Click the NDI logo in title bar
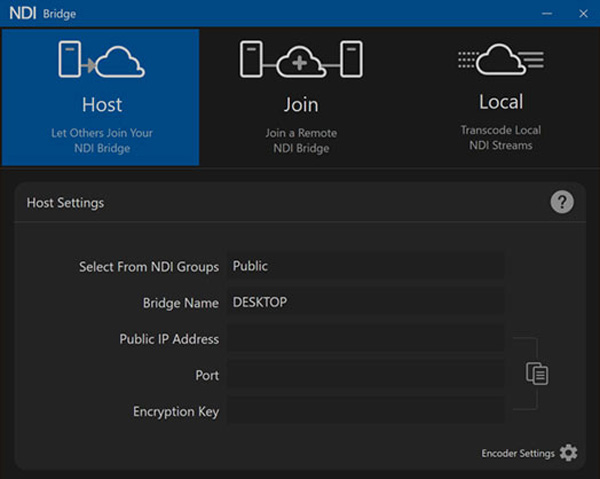This screenshot has width=600, height=479. (23, 13)
